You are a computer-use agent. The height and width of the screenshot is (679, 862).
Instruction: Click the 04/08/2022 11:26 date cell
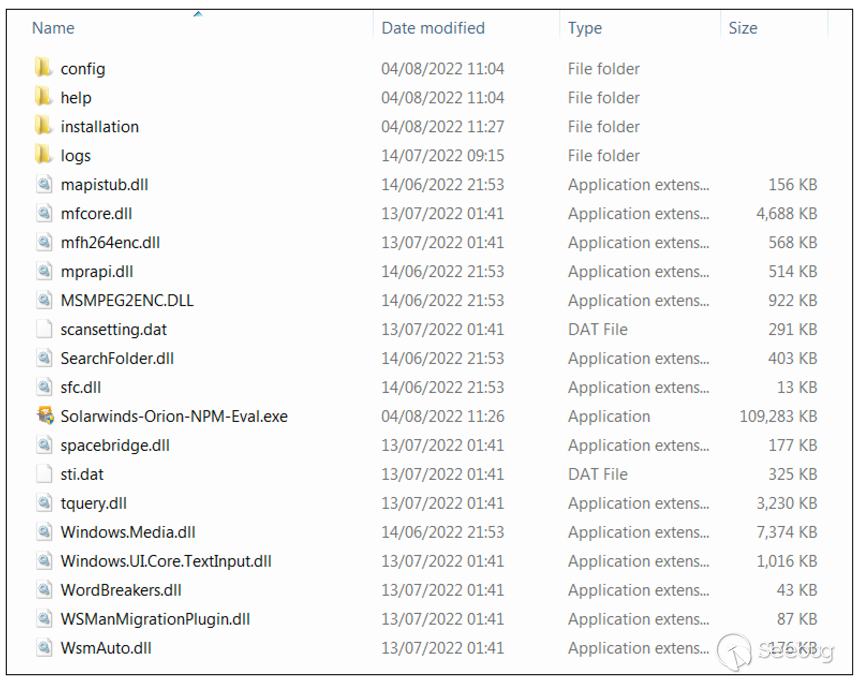tap(443, 416)
